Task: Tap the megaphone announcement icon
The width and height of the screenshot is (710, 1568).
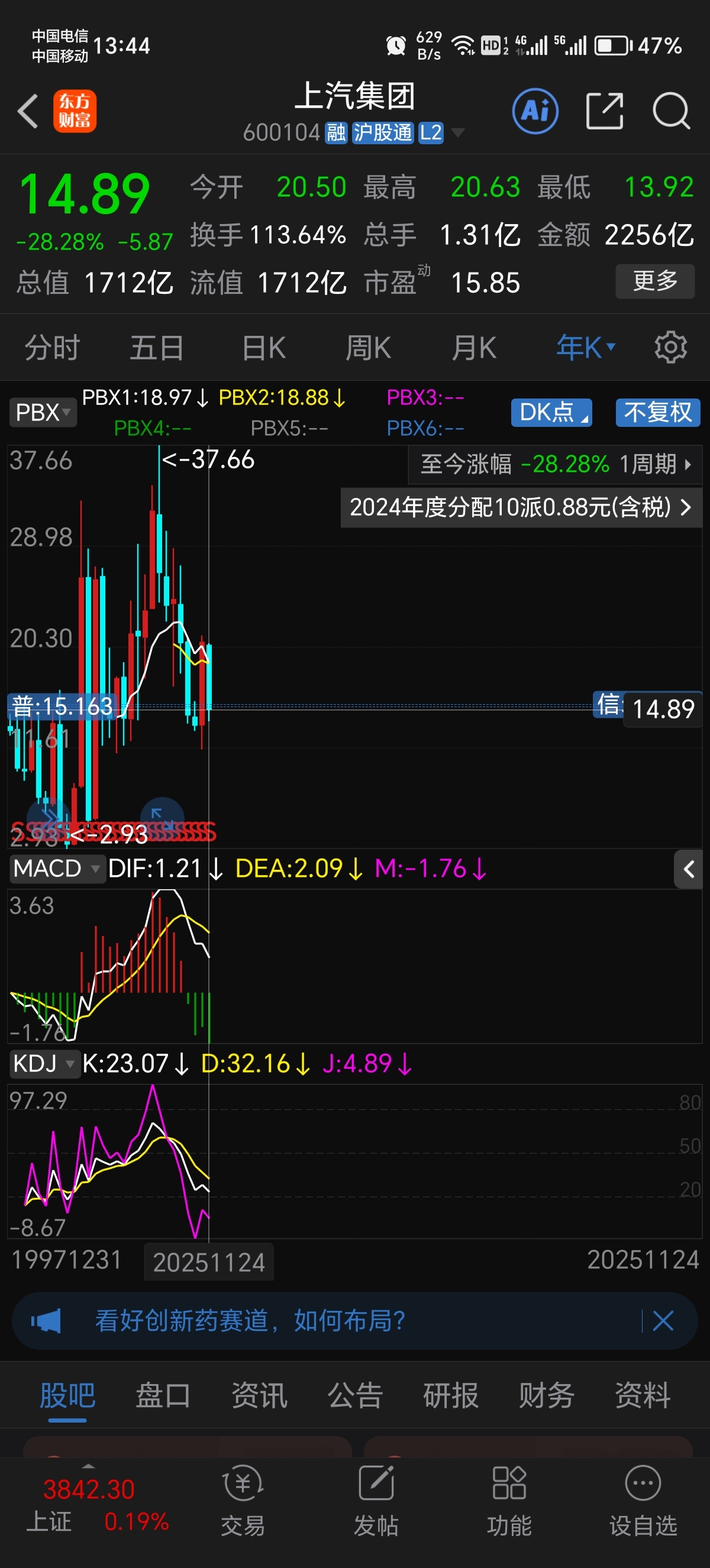Action: click(x=46, y=1321)
